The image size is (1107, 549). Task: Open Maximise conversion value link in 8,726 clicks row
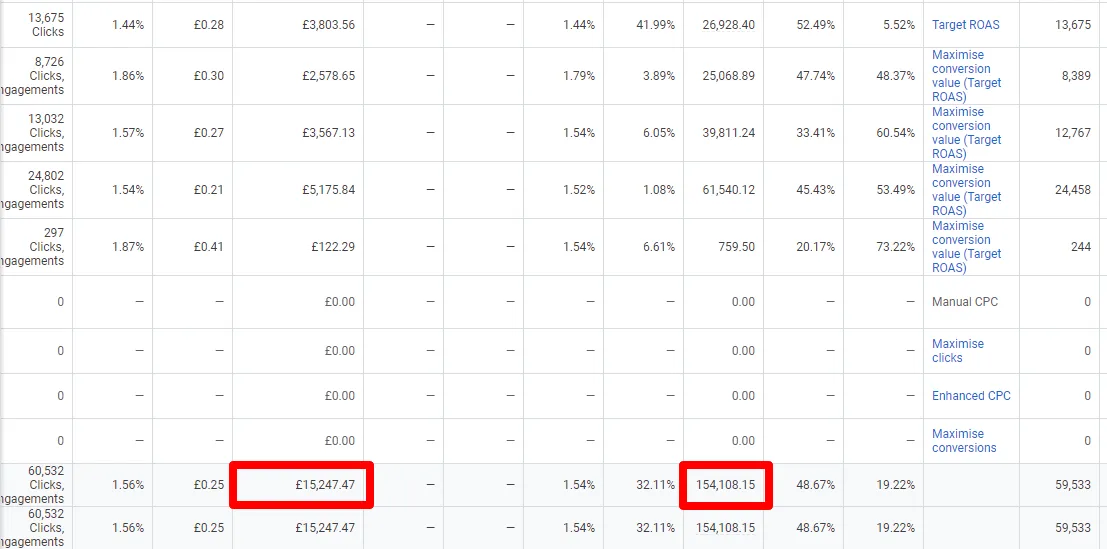[967, 76]
